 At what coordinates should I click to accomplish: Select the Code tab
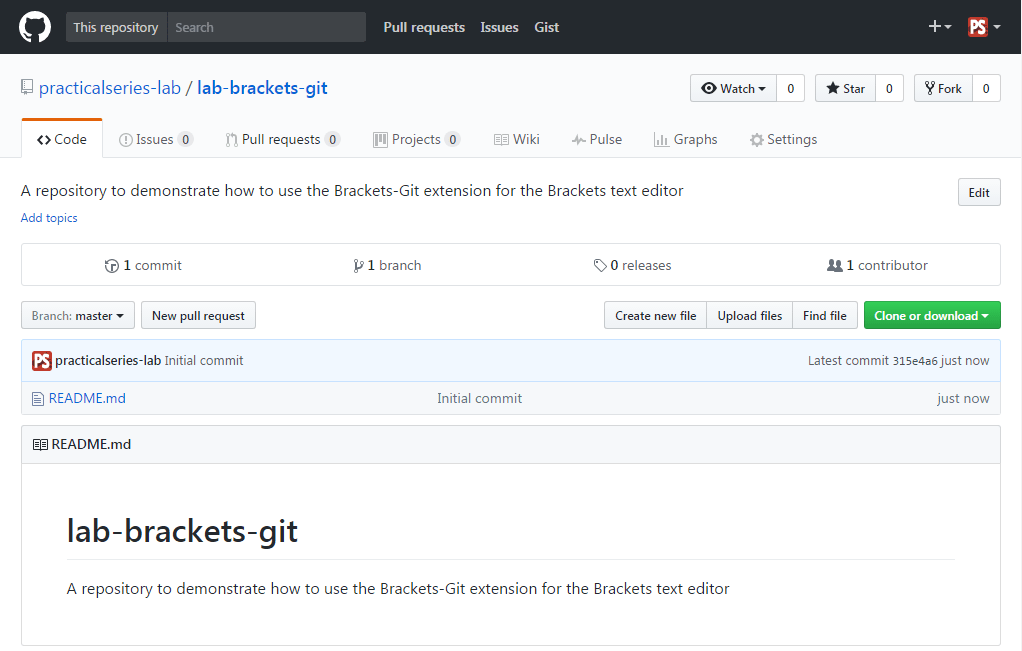tap(62, 139)
